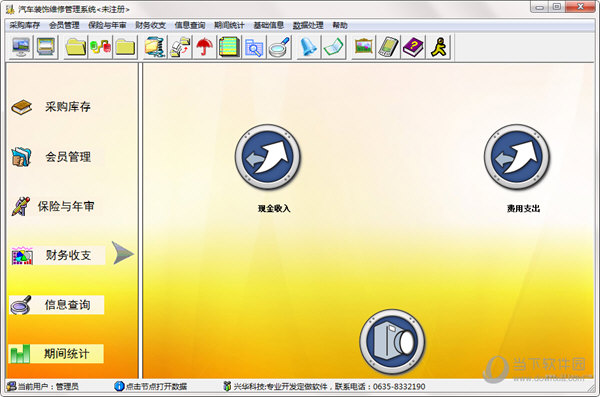The width and height of the screenshot is (600, 397).
Task: Click the computer monitor toolbar icon
Action: pos(21,47)
